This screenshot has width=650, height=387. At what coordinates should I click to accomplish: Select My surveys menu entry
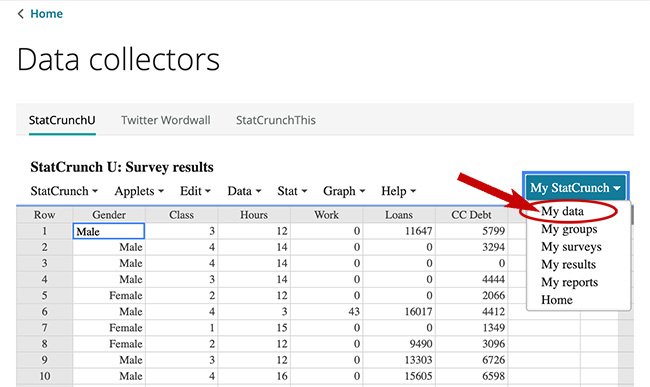coord(571,247)
